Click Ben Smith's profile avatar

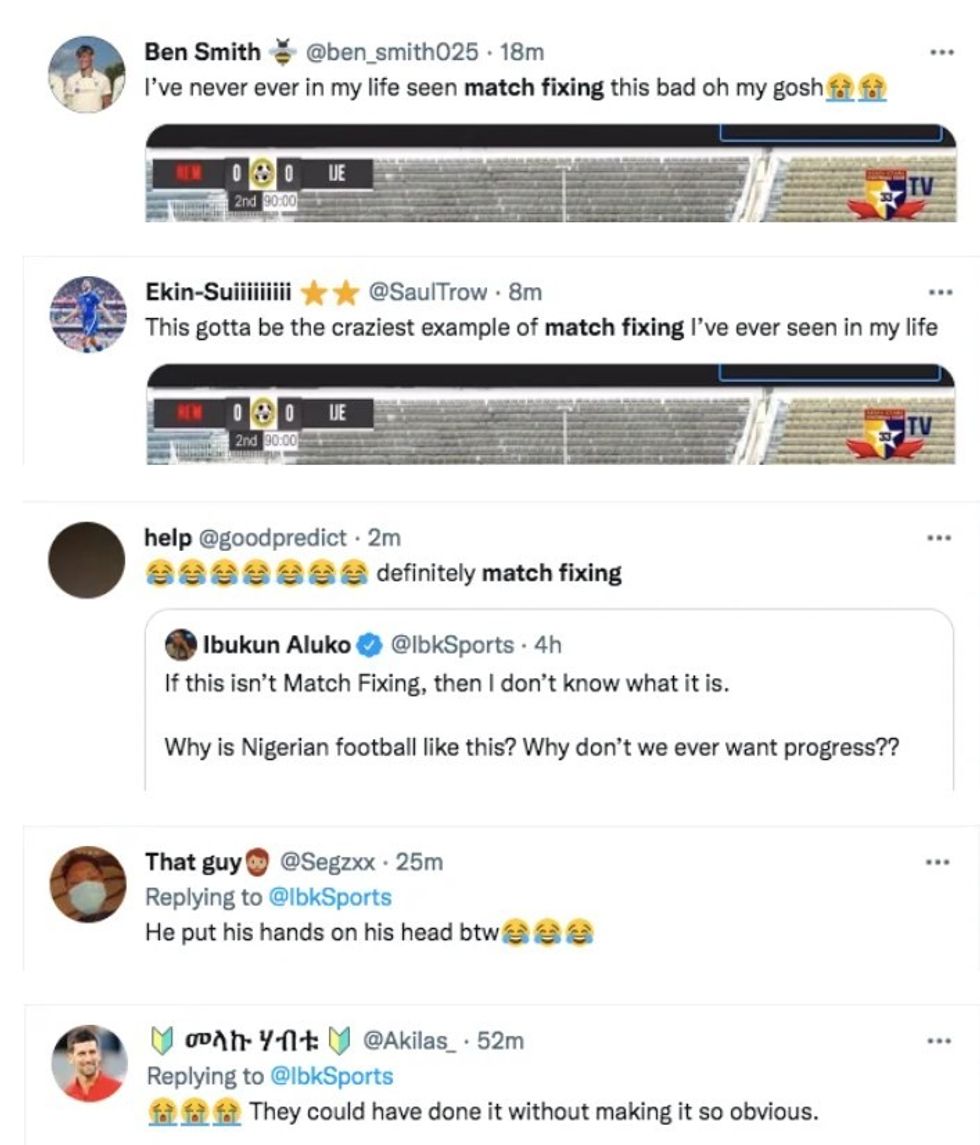pos(88,71)
